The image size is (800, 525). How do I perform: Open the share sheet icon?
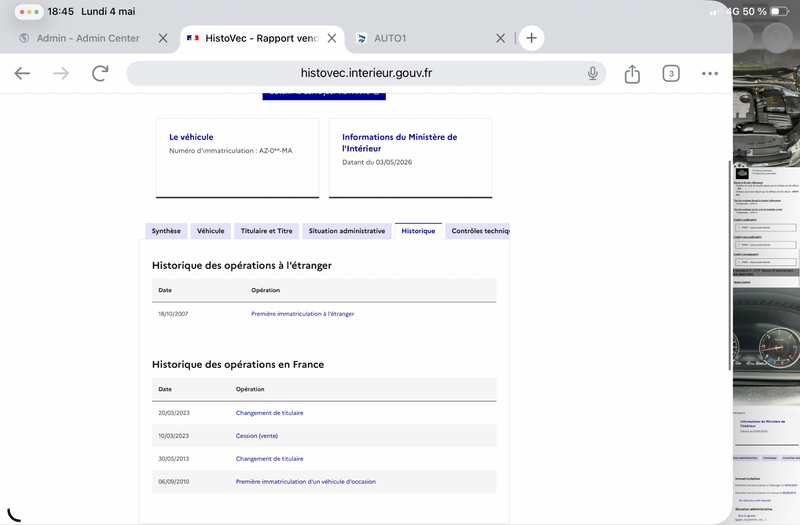[632, 73]
